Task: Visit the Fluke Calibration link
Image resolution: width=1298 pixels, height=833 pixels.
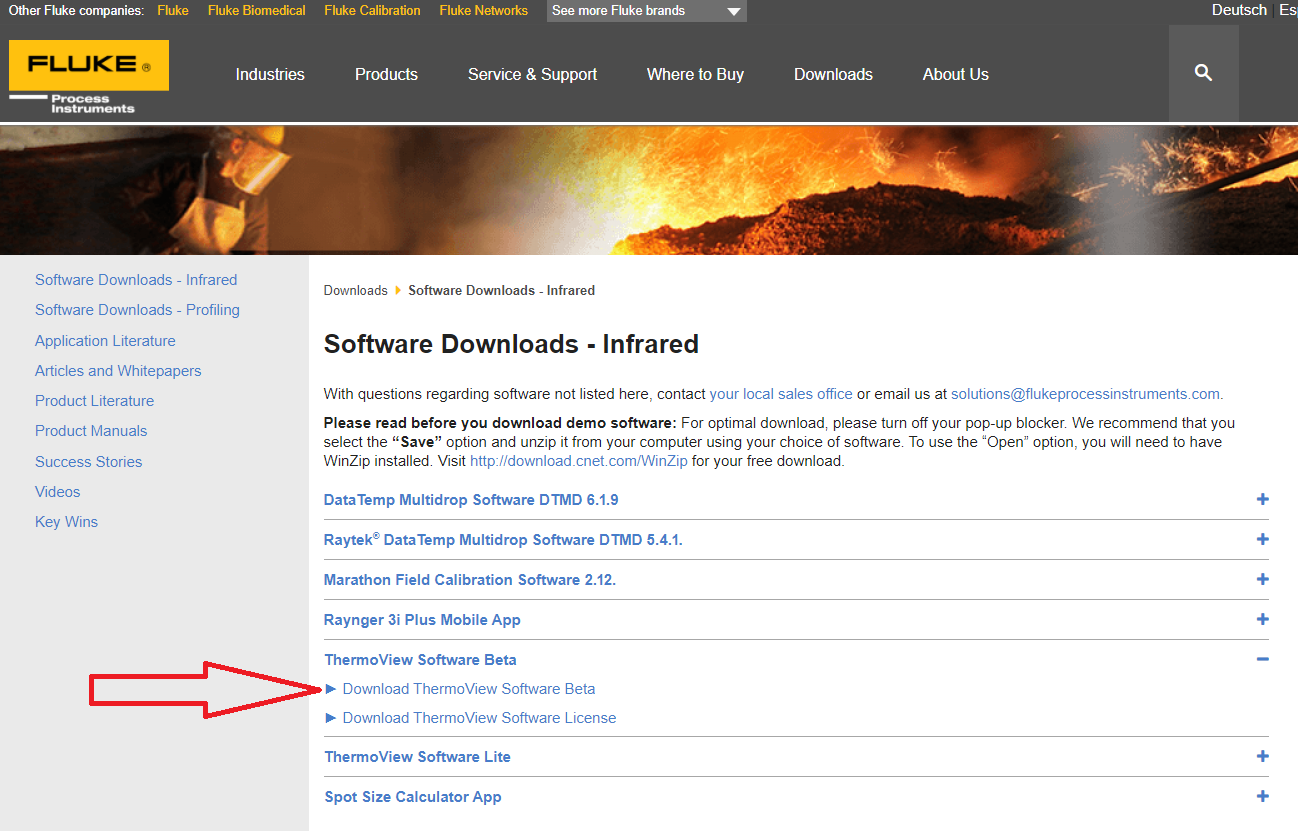Action: click(372, 11)
